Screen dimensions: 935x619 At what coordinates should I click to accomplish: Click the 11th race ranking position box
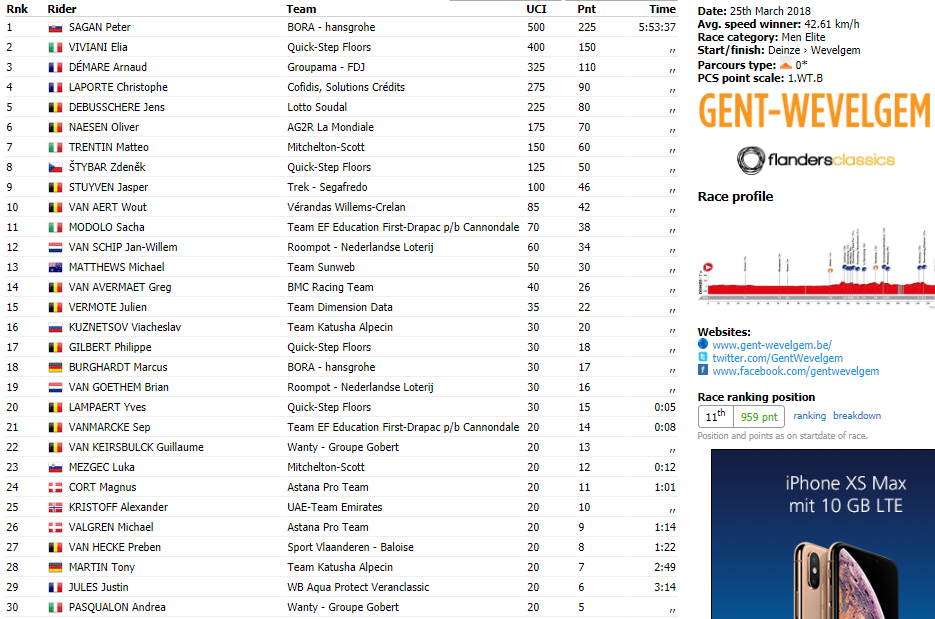716,417
